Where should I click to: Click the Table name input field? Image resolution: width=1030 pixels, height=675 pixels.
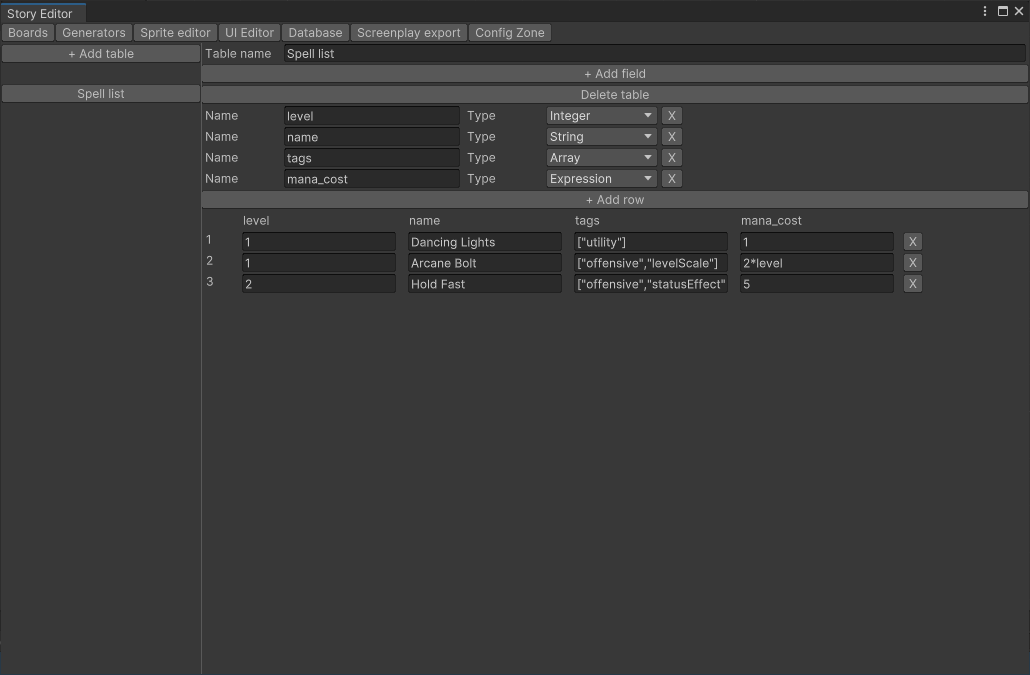[654, 54]
